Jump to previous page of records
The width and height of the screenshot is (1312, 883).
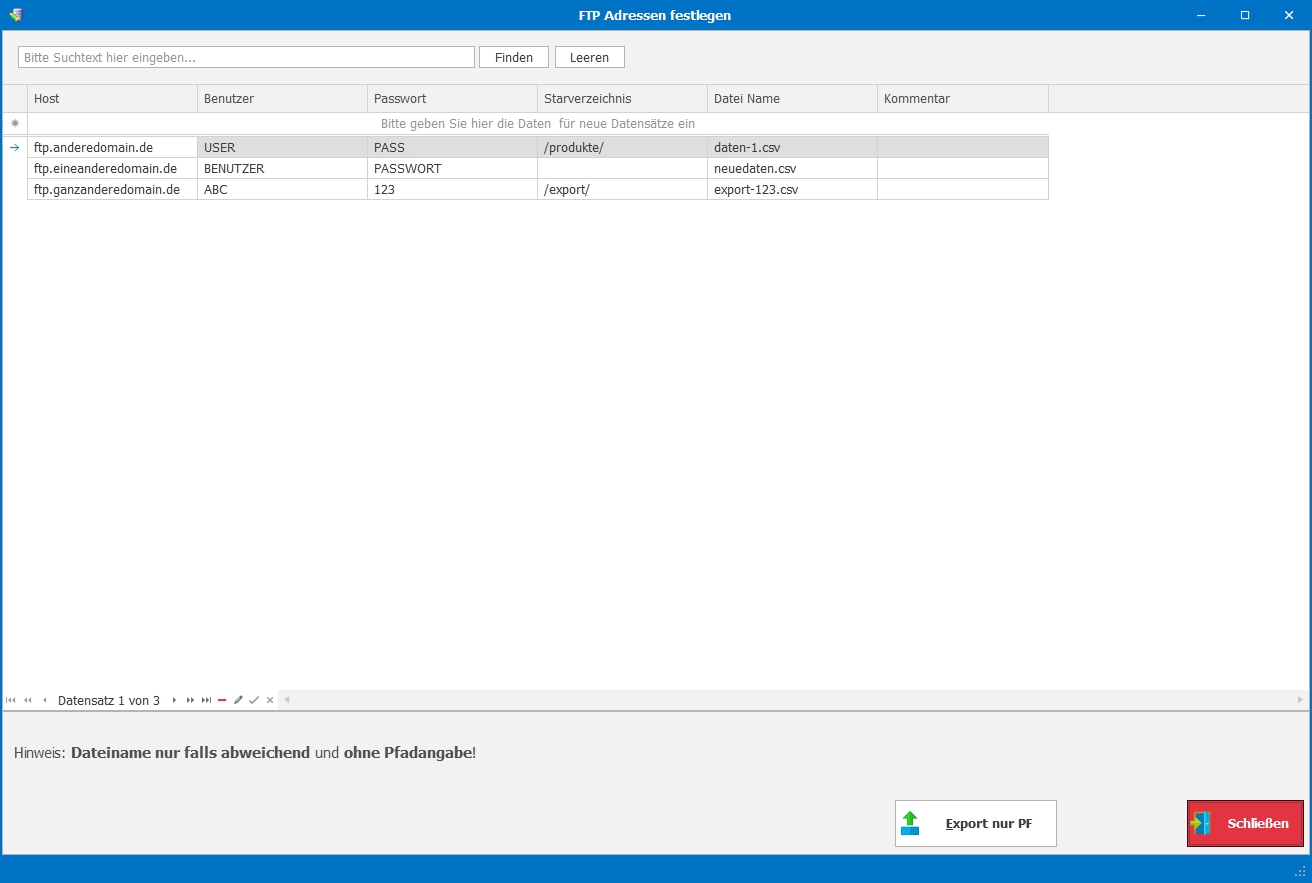[x=27, y=700]
